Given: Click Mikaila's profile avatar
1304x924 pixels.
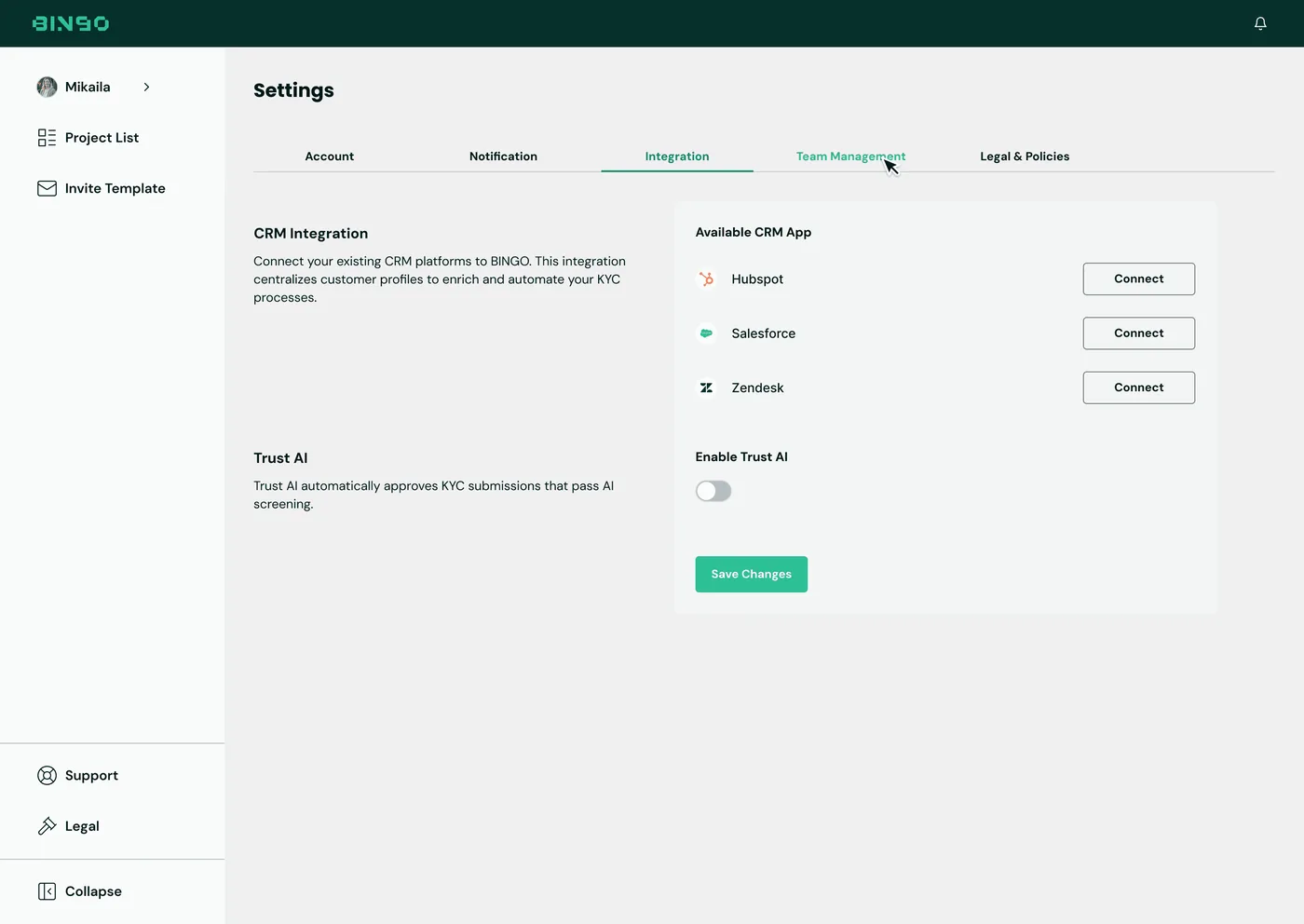Looking at the screenshot, I should point(47,87).
